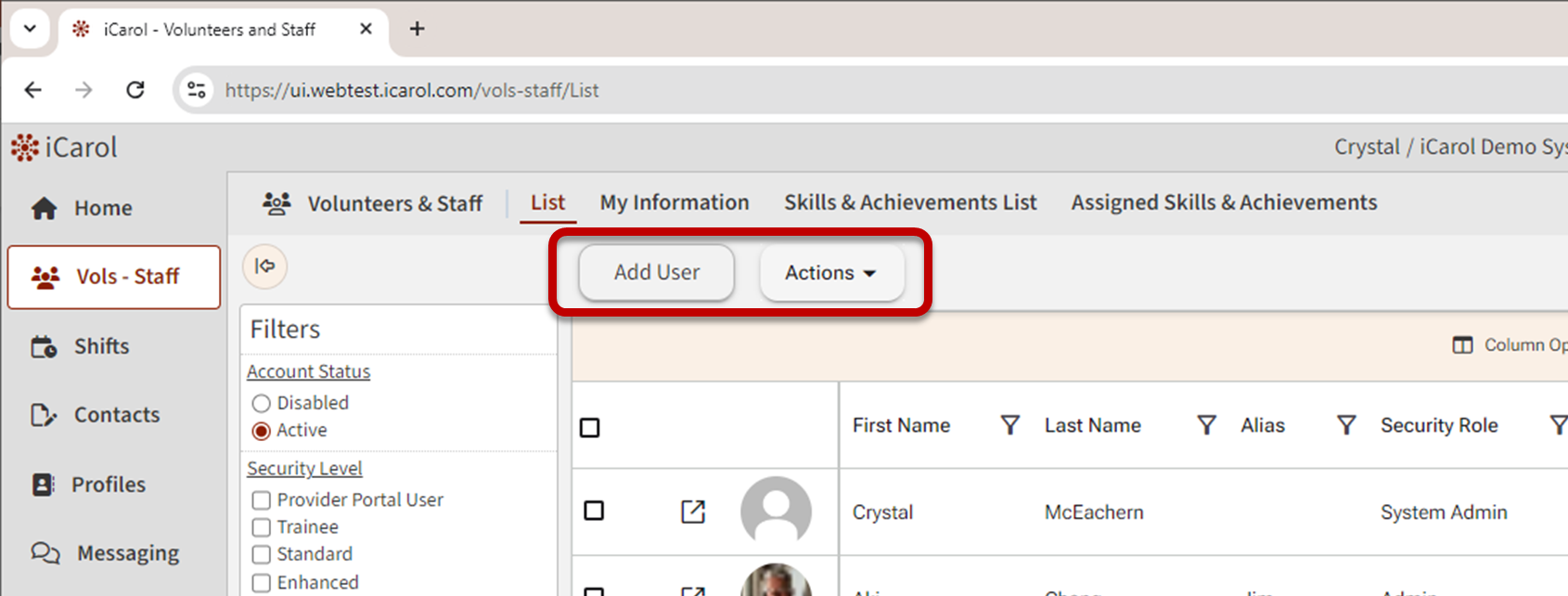The image size is (1568, 596).
Task: Click the First Name column filter funnel
Action: 1009,425
